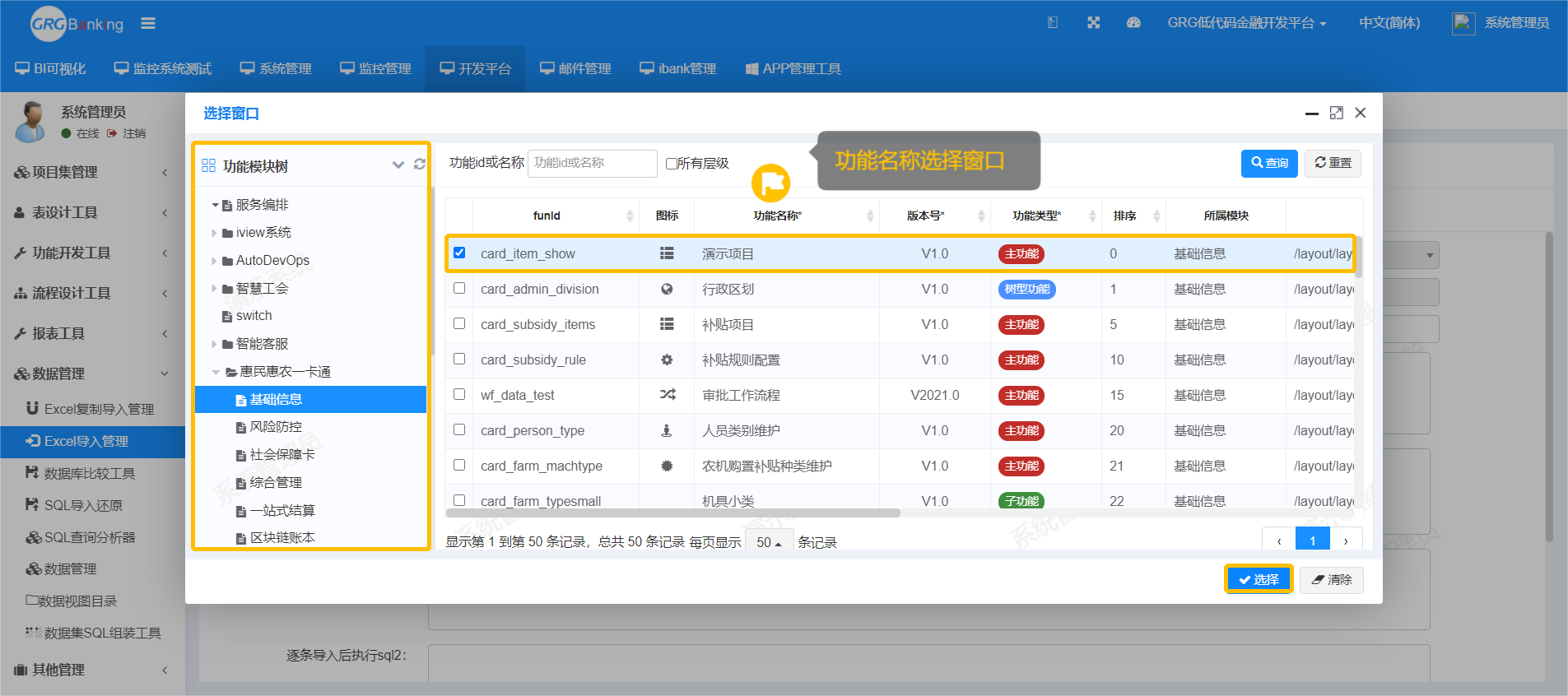Click the list icon in card_item_show row
This screenshot has height=696, width=1568.
pyautogui.click(x=667, y=253)
